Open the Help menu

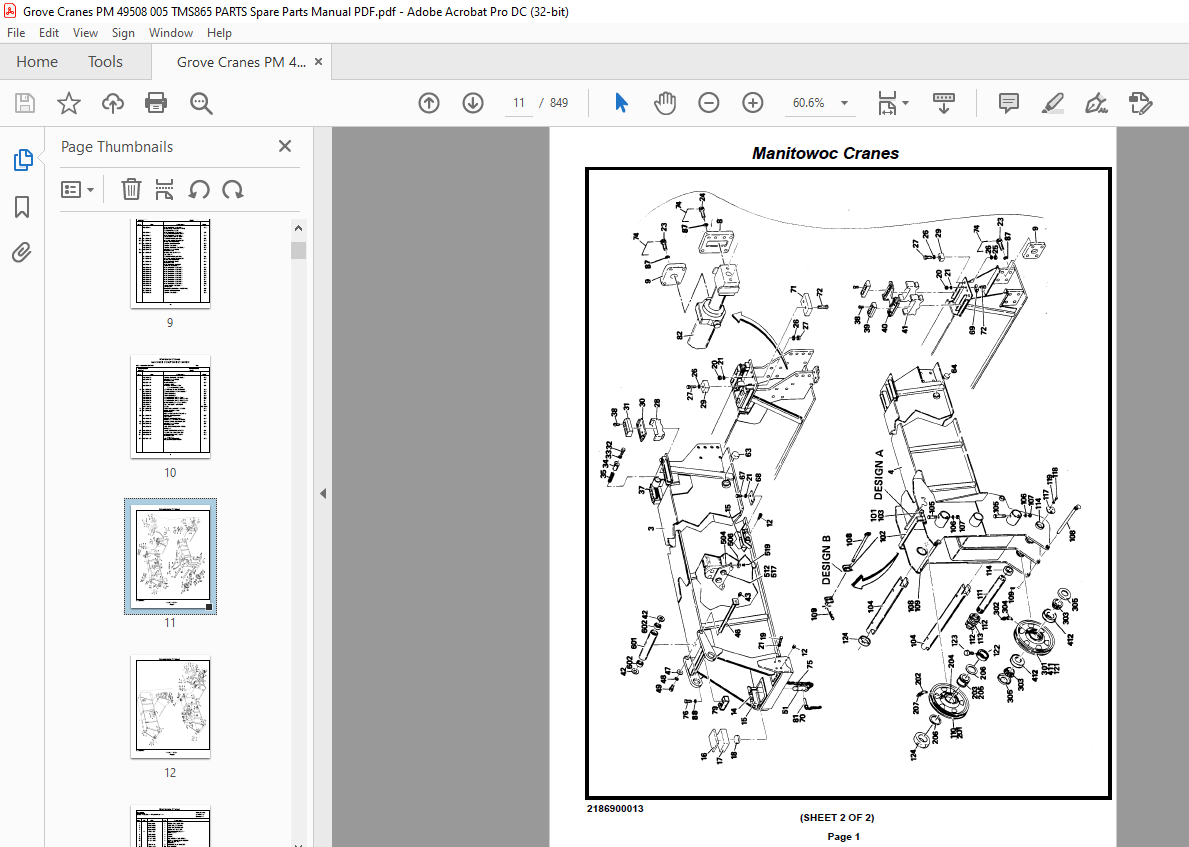219,33
